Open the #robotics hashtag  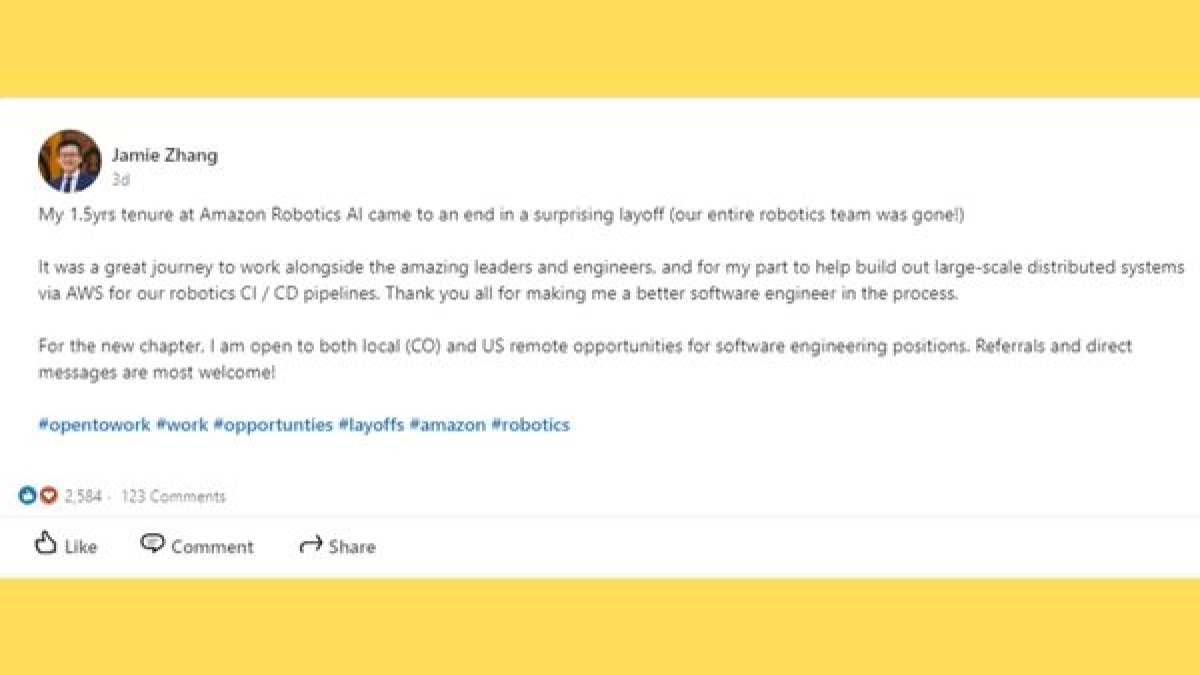530,425
